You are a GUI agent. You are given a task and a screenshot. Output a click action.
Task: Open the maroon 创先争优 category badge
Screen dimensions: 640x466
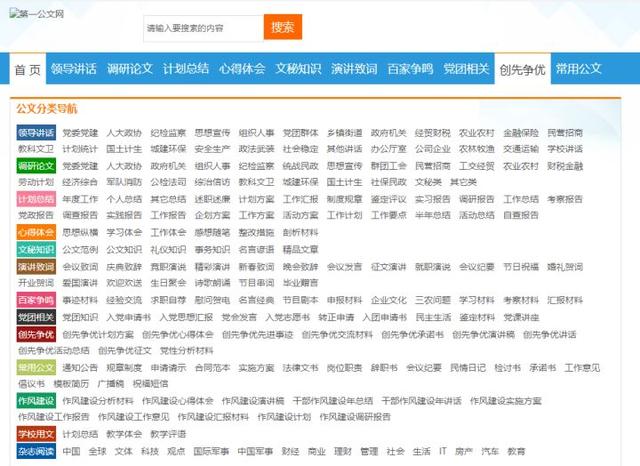[36, 334]
